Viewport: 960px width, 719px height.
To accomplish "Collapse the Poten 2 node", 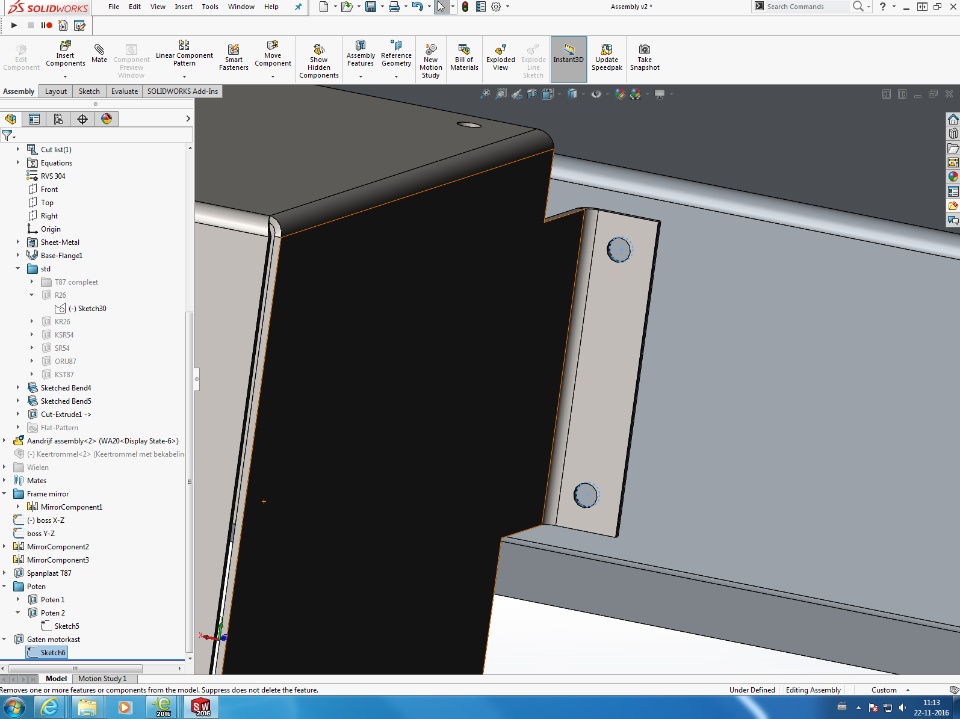I will [18, 612].
